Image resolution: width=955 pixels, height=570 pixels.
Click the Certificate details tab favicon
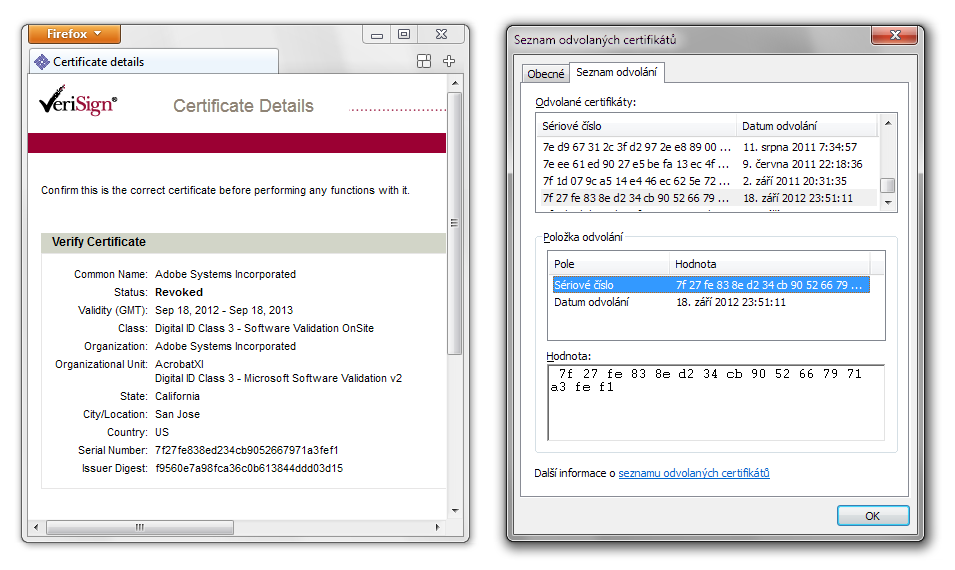[41, 62]
